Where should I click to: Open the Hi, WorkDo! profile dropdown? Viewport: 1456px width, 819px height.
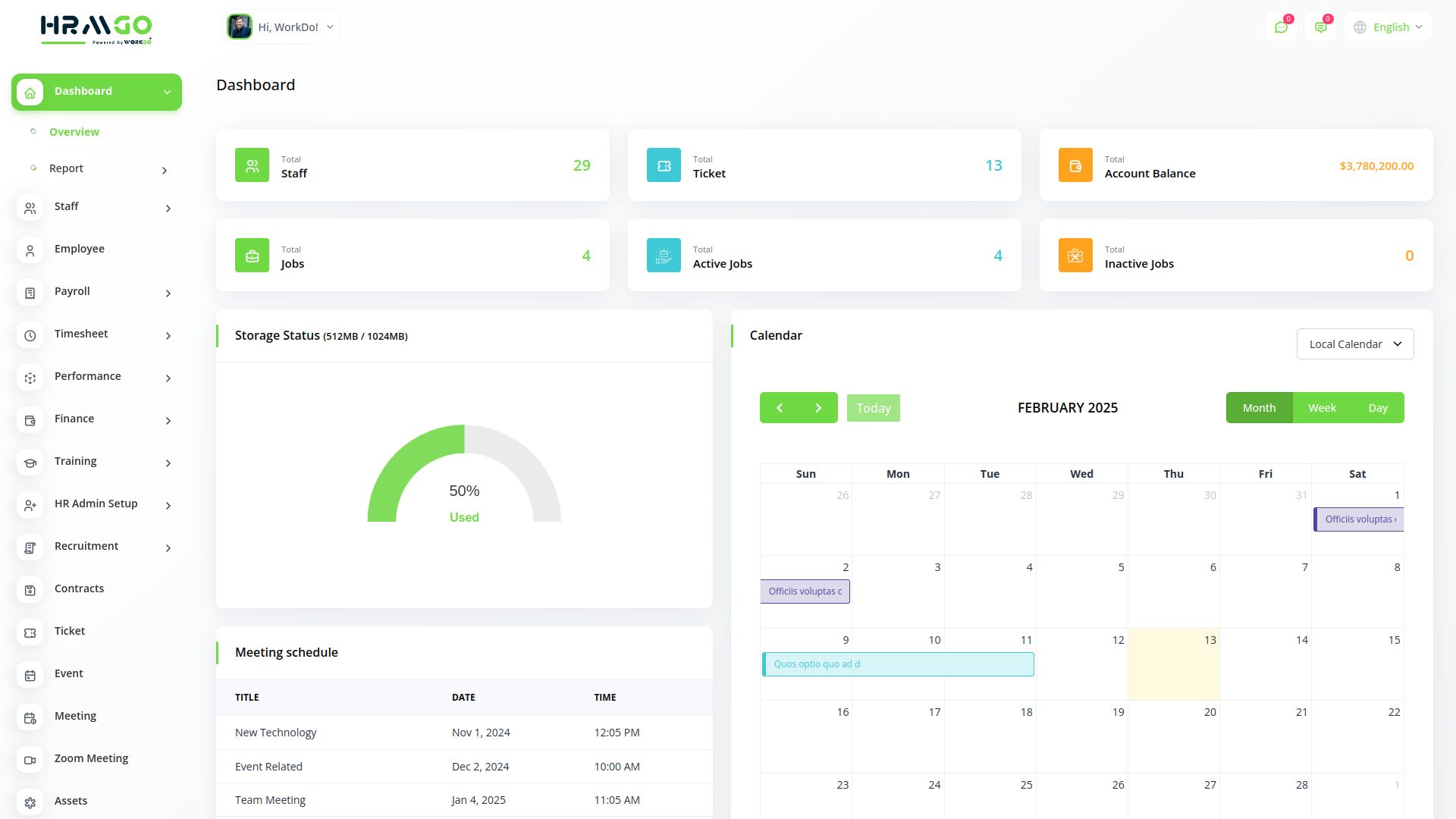[x=281, y=27]
